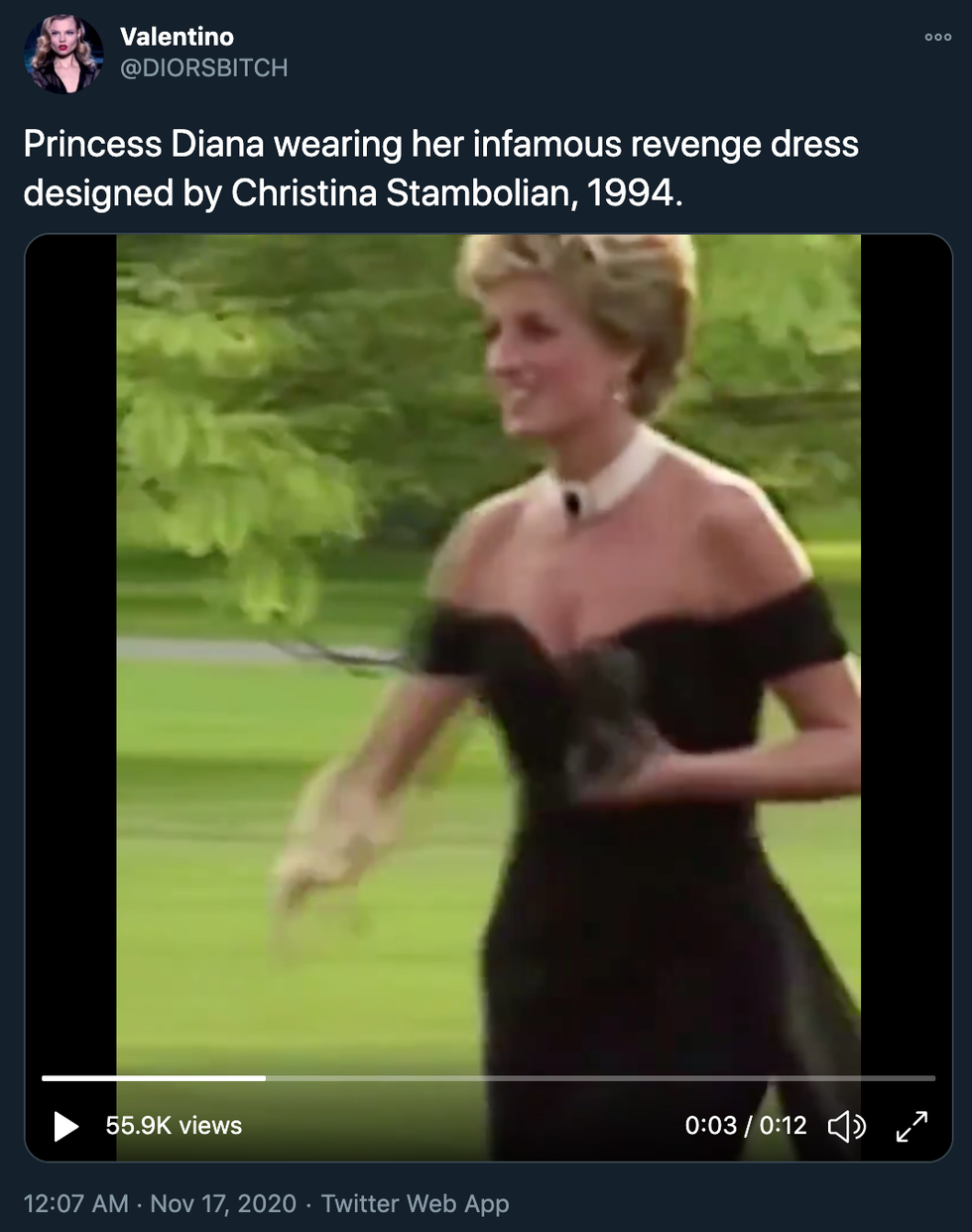Visit the @DIORSBITCH handle profile
Image resolution: width=972 pixels, height=1232 pixels.
[x=203, y=67]
